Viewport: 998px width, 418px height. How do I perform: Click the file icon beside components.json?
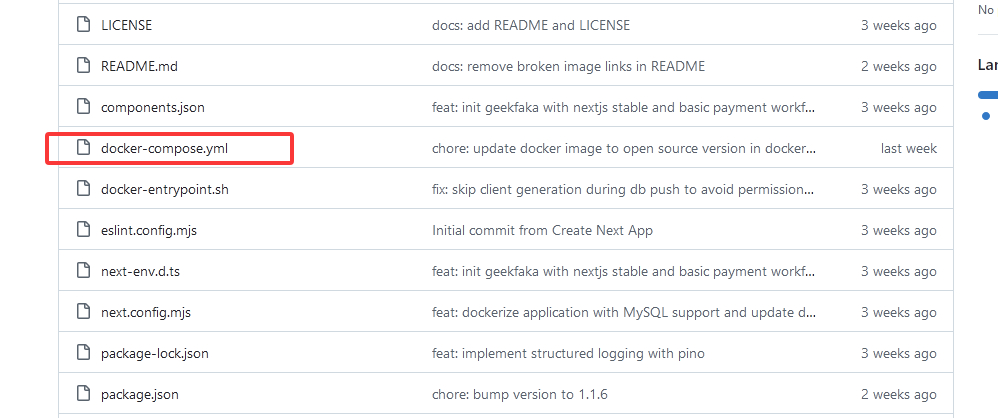(83, 107)
